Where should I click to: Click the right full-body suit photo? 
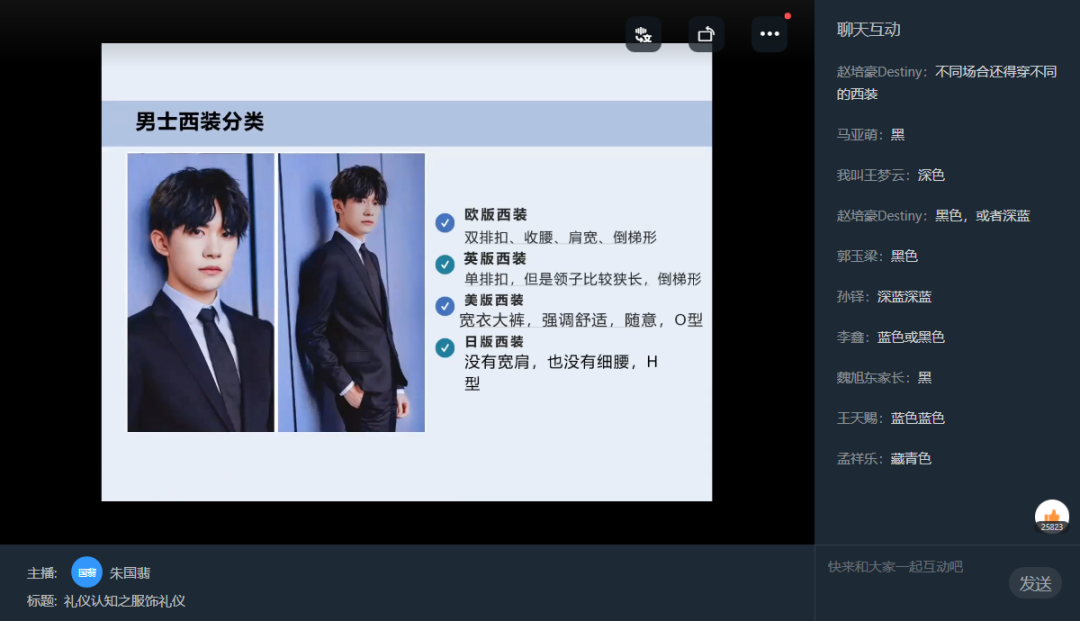(x=351, y=292)
